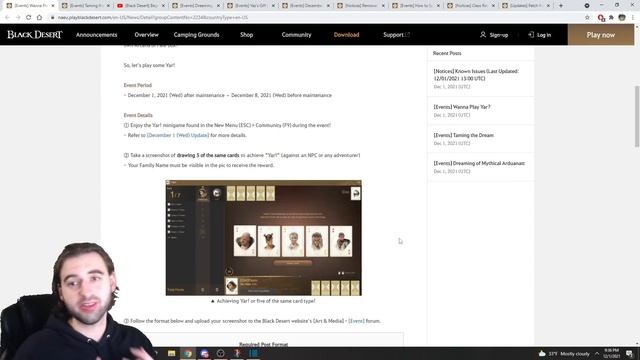Click the browser home icon
The image size is (640, 360).
39,18
